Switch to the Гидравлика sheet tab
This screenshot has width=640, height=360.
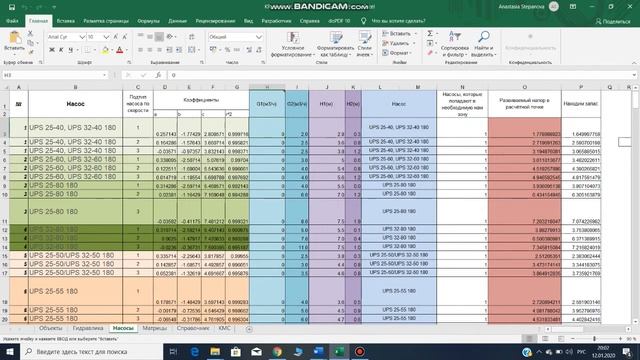[x=88, y=328]
